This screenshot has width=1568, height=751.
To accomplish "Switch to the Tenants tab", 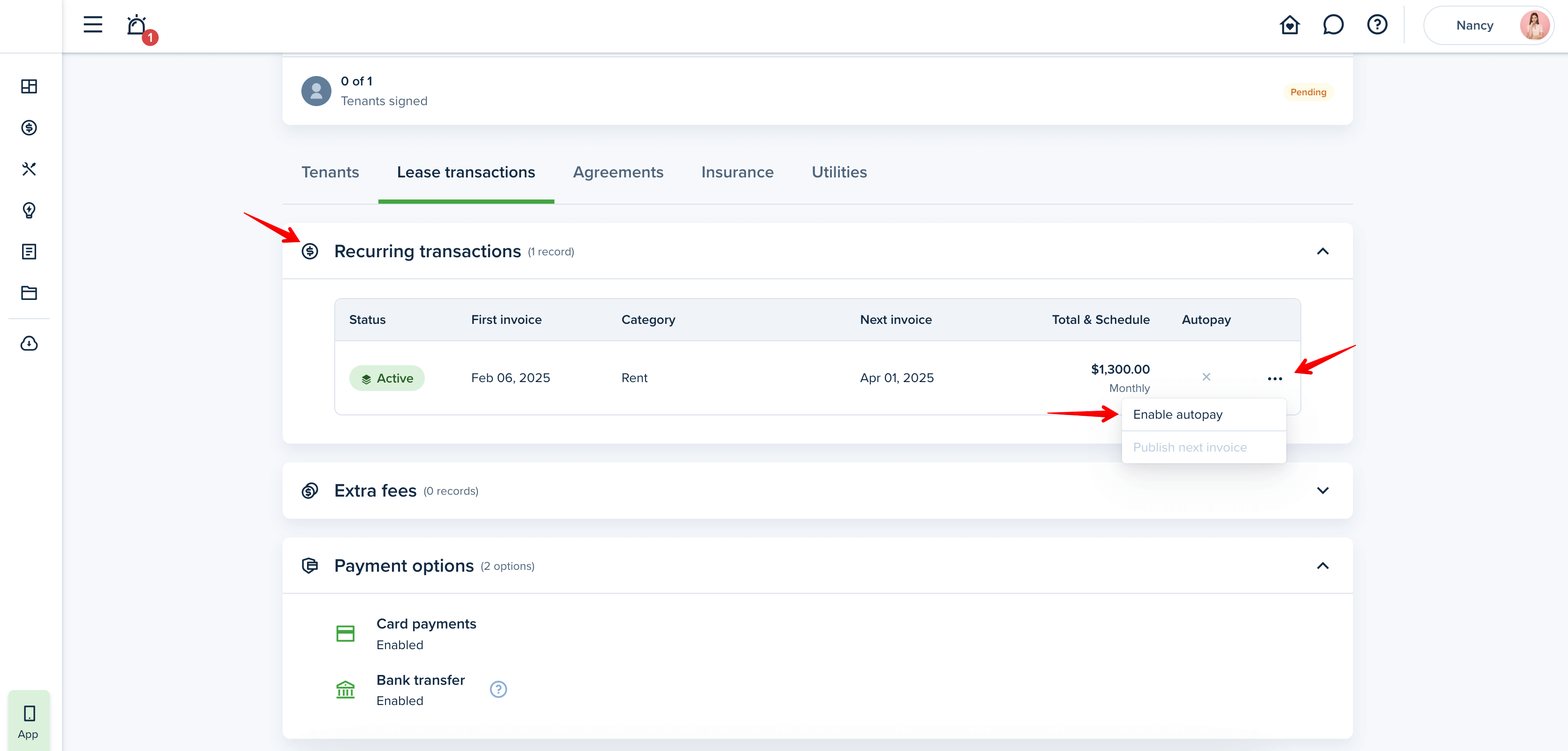I will [330, 172].
